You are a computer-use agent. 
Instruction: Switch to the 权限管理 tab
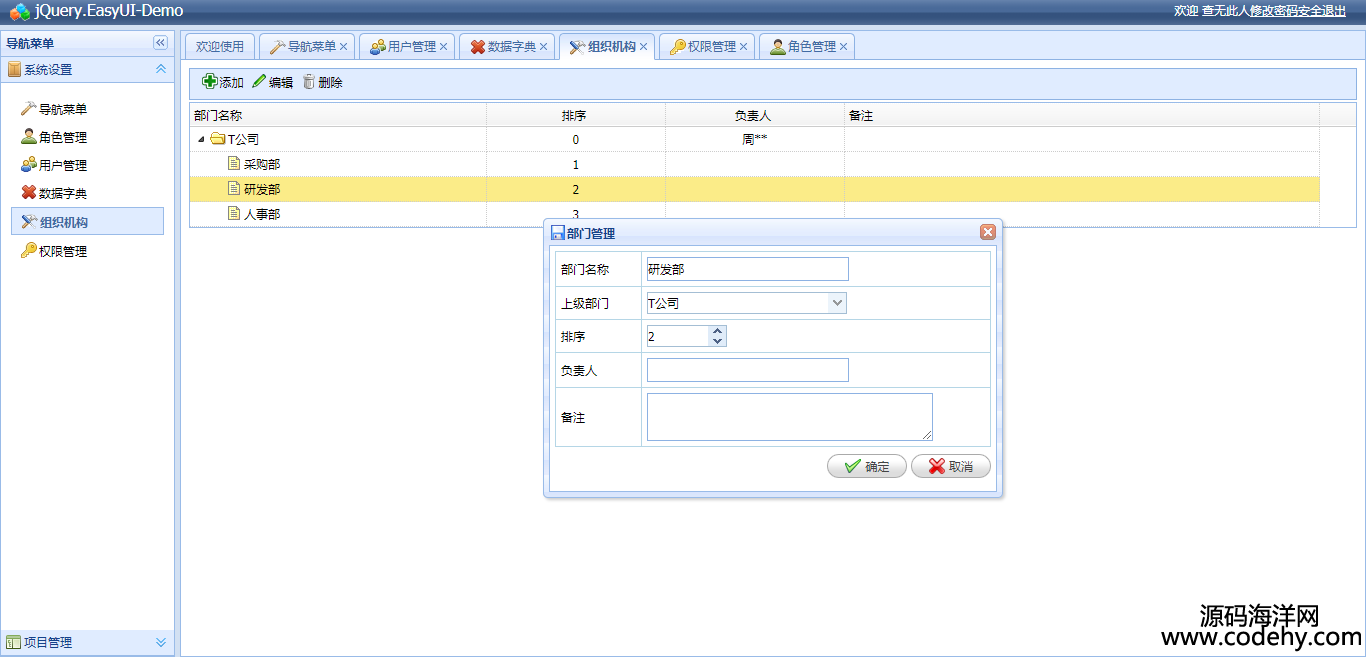[711, 47]
